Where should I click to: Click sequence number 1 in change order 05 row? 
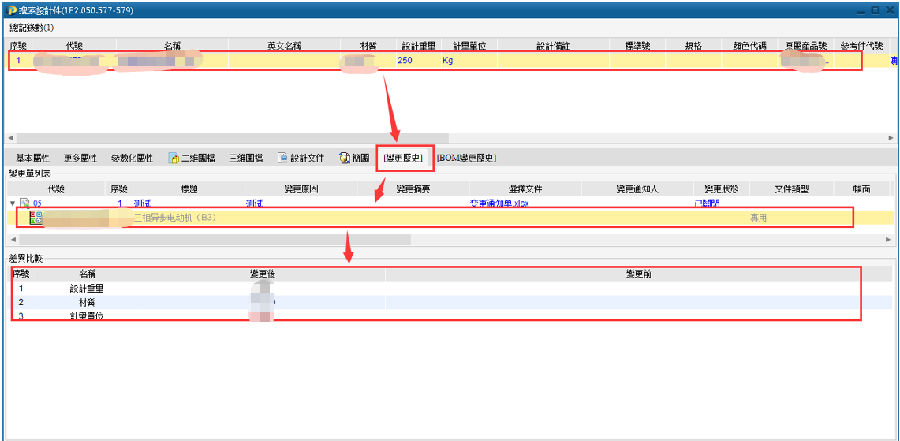(x=120, y=203)
